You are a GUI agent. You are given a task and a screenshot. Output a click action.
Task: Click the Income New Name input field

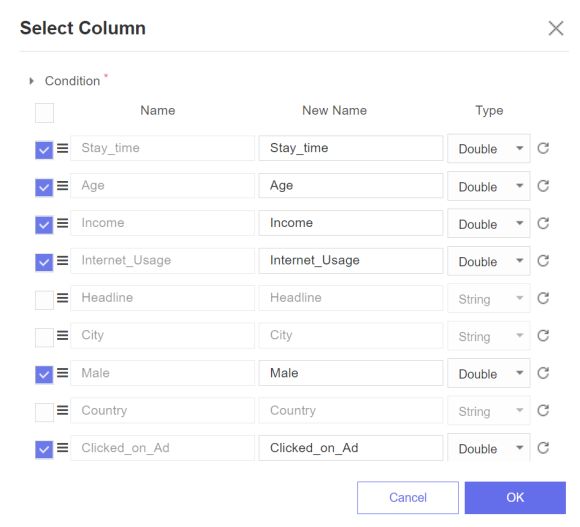pos(351,223)
